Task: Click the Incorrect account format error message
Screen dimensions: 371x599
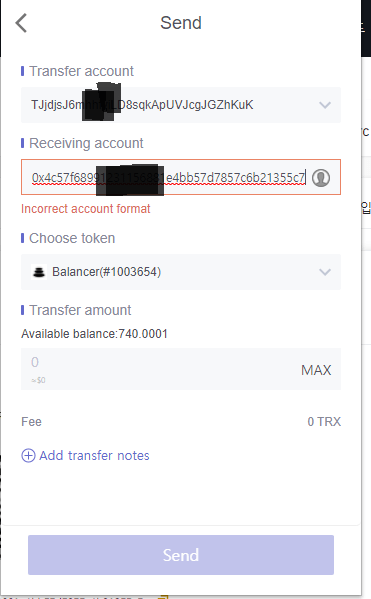Action: [x=86, y=209]
